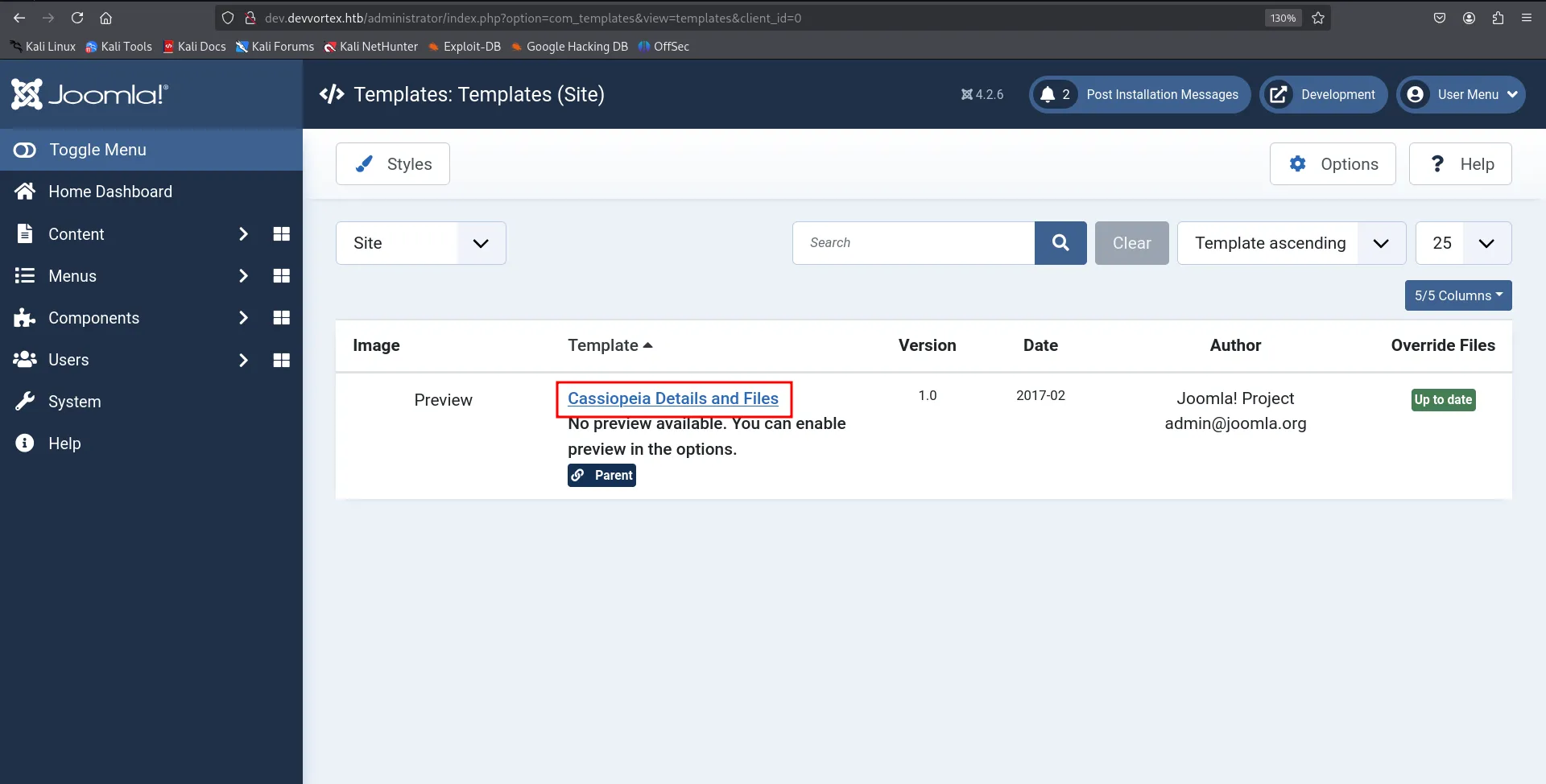Open the Users dashboard grid icon
Screen dimensions: 1546x784
coord(281,360)
